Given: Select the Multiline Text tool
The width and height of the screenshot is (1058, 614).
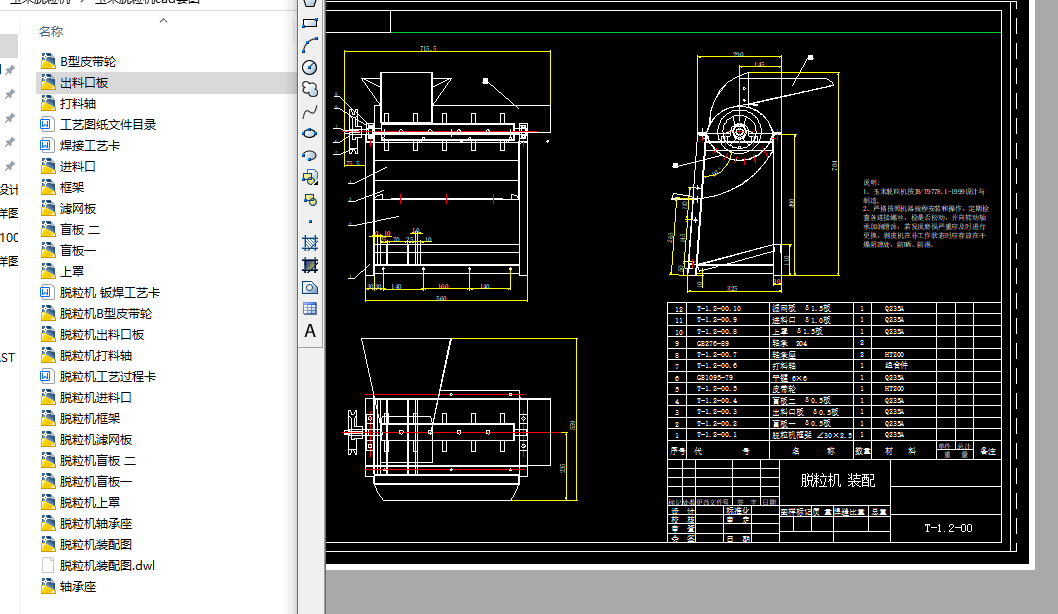Looking at the screenshot, I should coord(310,331).
